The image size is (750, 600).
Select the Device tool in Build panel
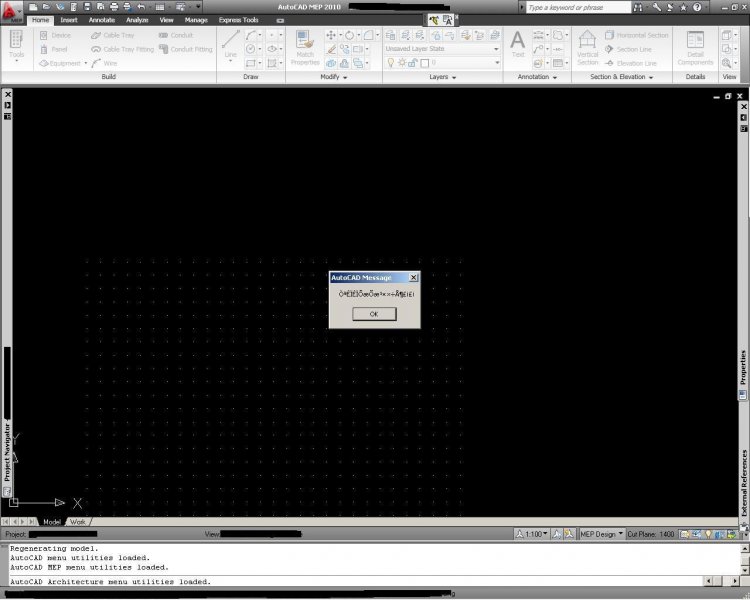click(x=55, y=35)
